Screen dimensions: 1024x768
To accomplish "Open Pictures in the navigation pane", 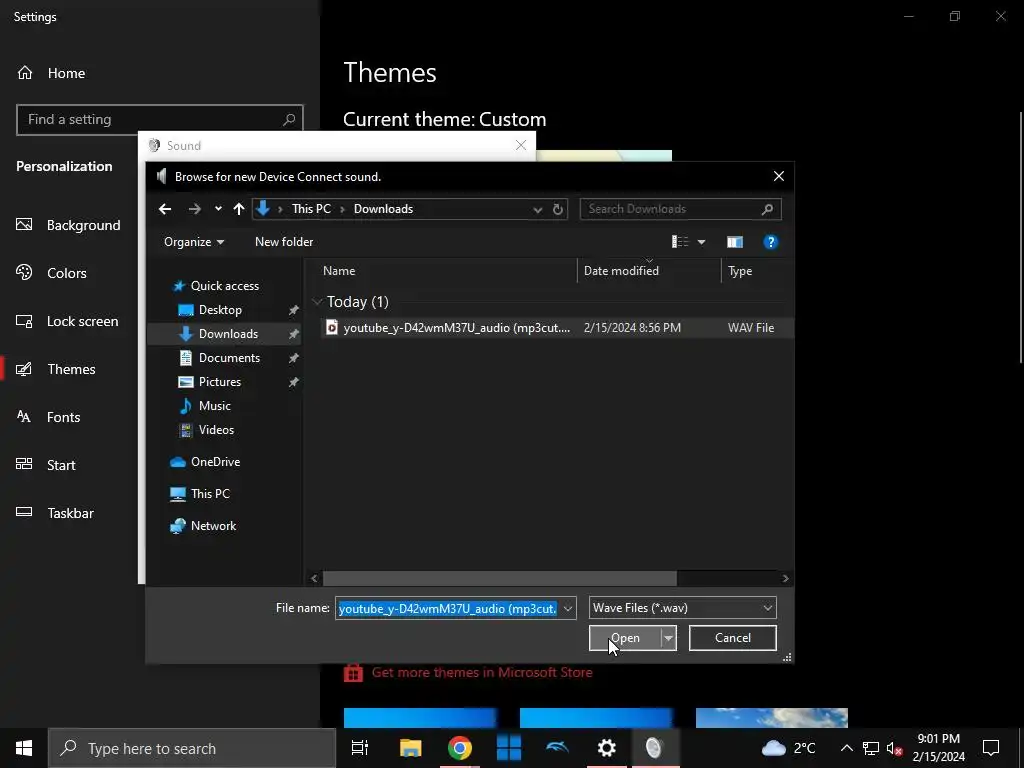I will point(219,382).
